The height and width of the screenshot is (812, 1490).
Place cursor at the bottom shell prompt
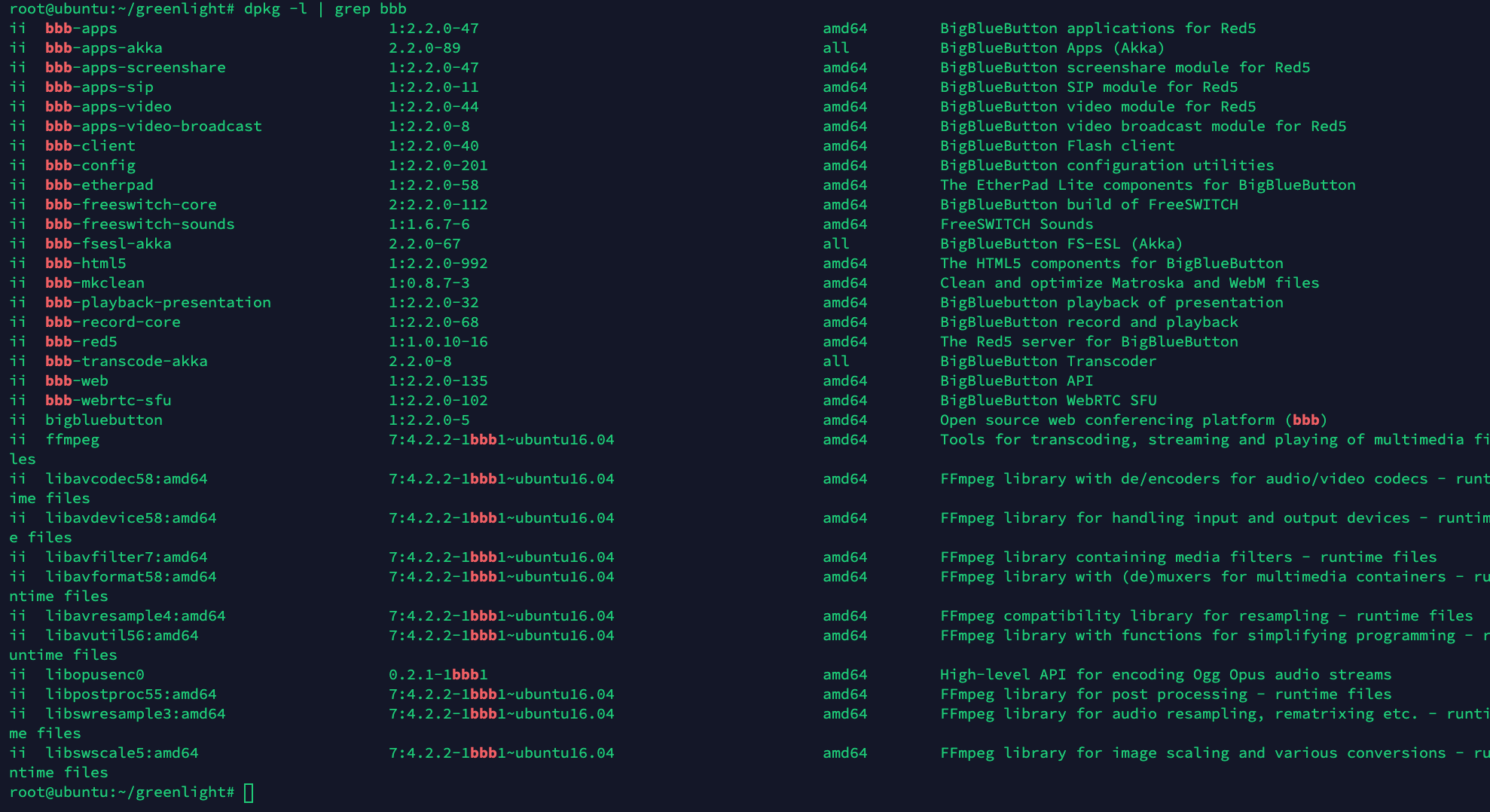[249, 792]
